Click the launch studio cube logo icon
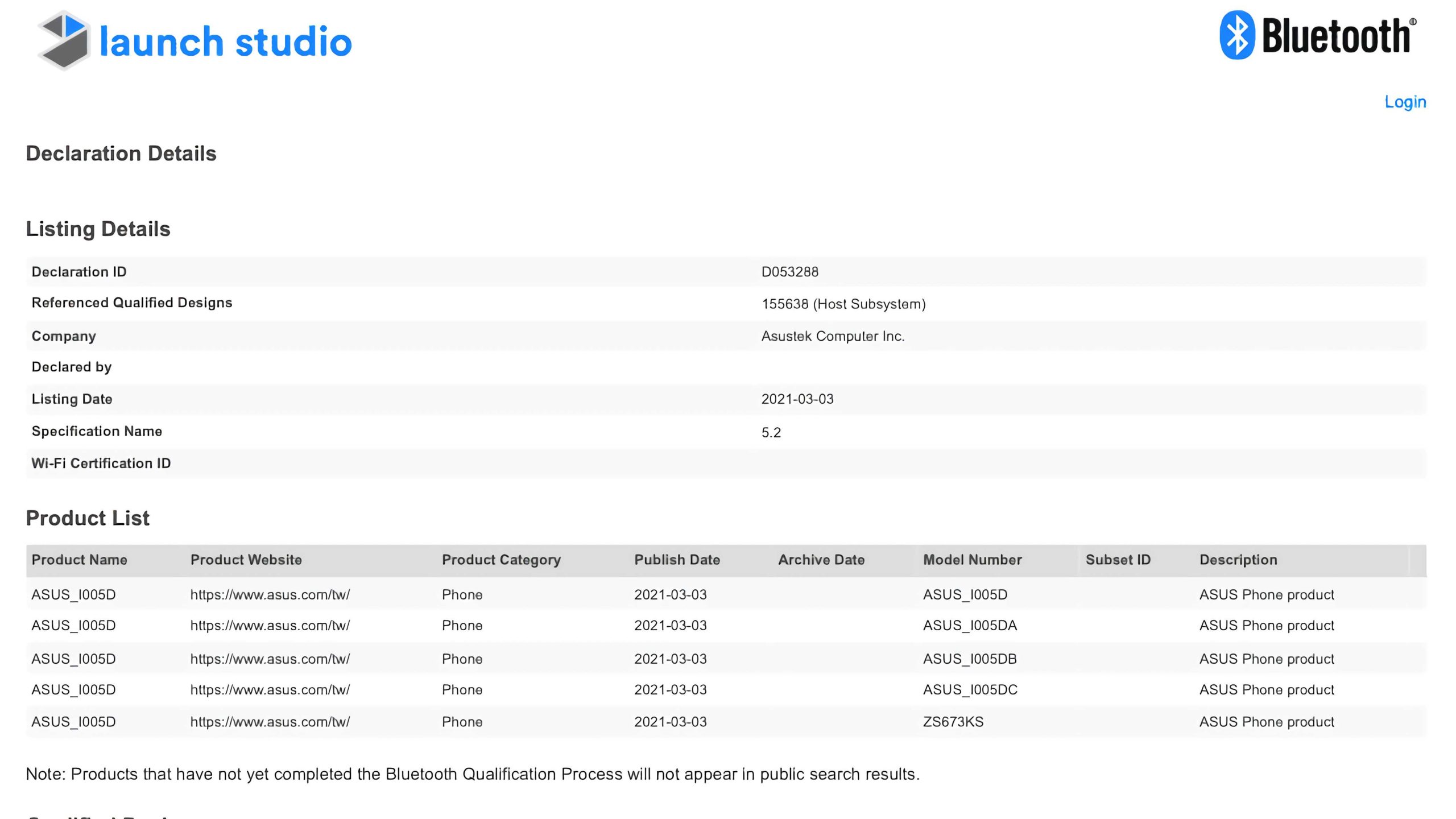 64,41
